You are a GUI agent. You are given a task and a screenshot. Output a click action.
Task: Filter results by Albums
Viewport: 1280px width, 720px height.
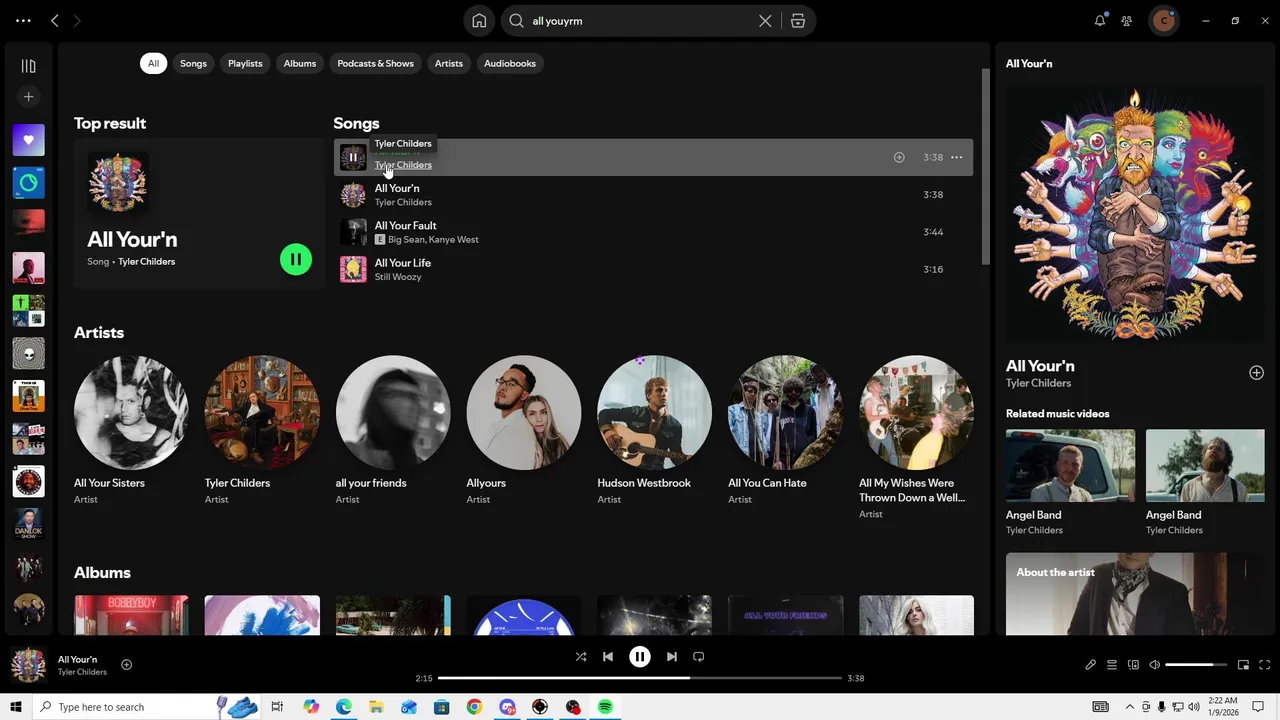(x=300, y=63)
